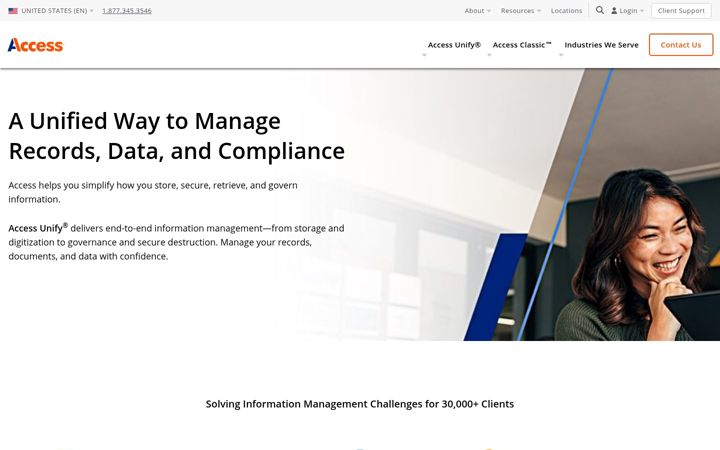Open the Access Classic™ menu
The height and width of the screenshot is (450, 720).
pyautogui.click(x=522, y=45)
